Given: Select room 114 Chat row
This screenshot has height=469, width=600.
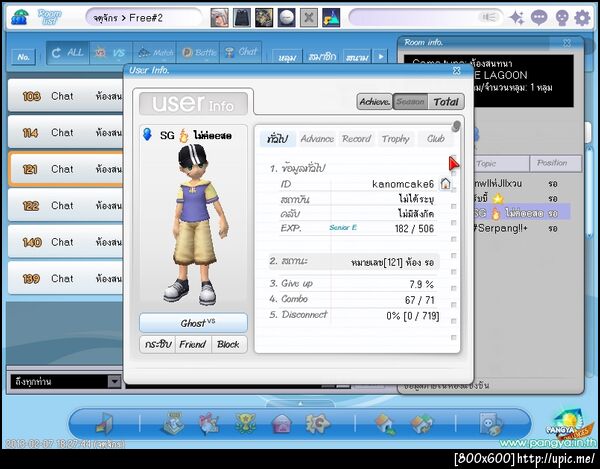Looking at the screenshot, I should (x=66, y=132).
